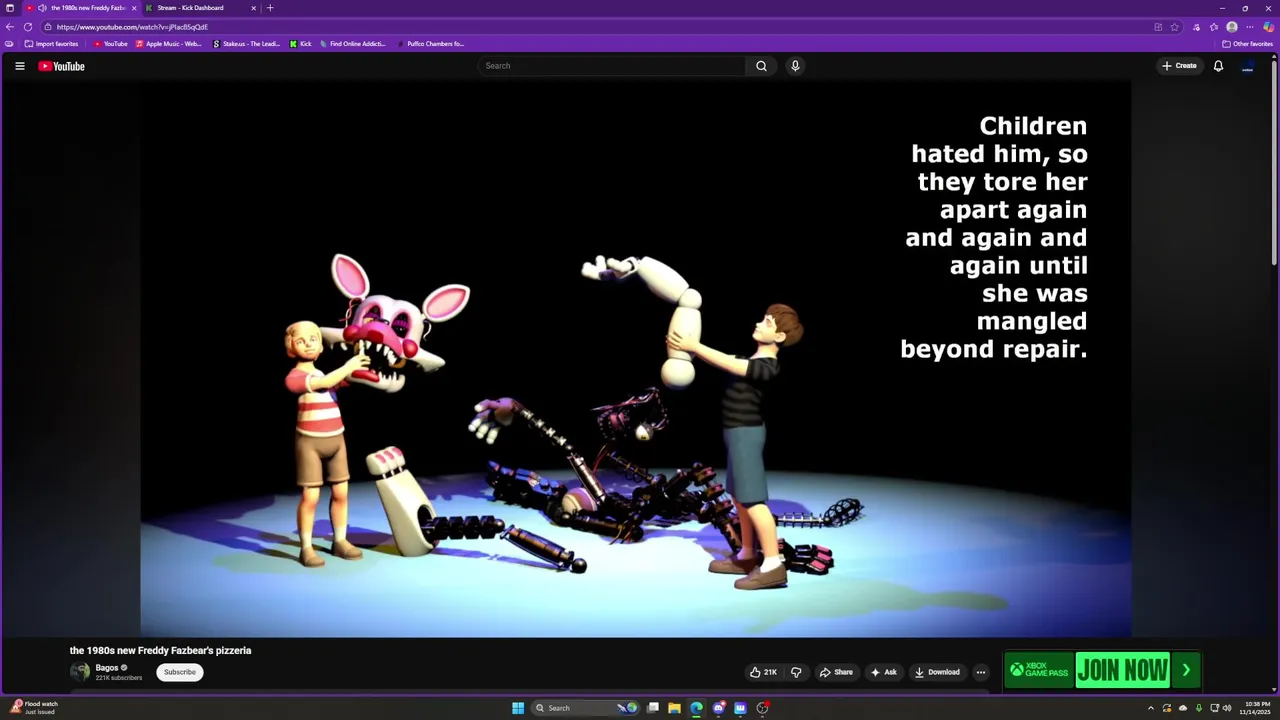This screenshot has height=720, width=1280.
Task: Reload the page with refresh icon
Action: (x=28, y=27)
